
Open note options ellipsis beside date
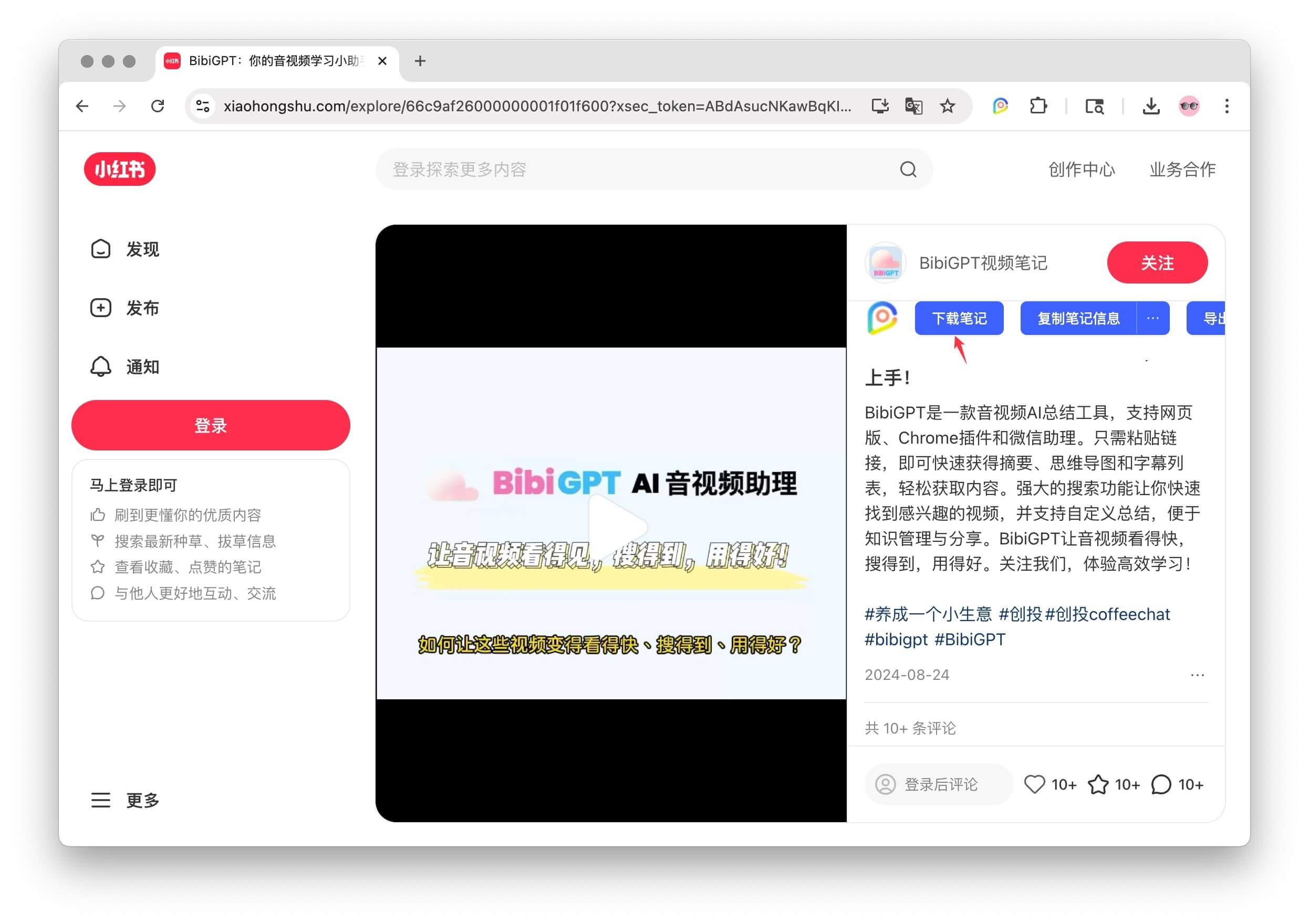point(1197,675)
